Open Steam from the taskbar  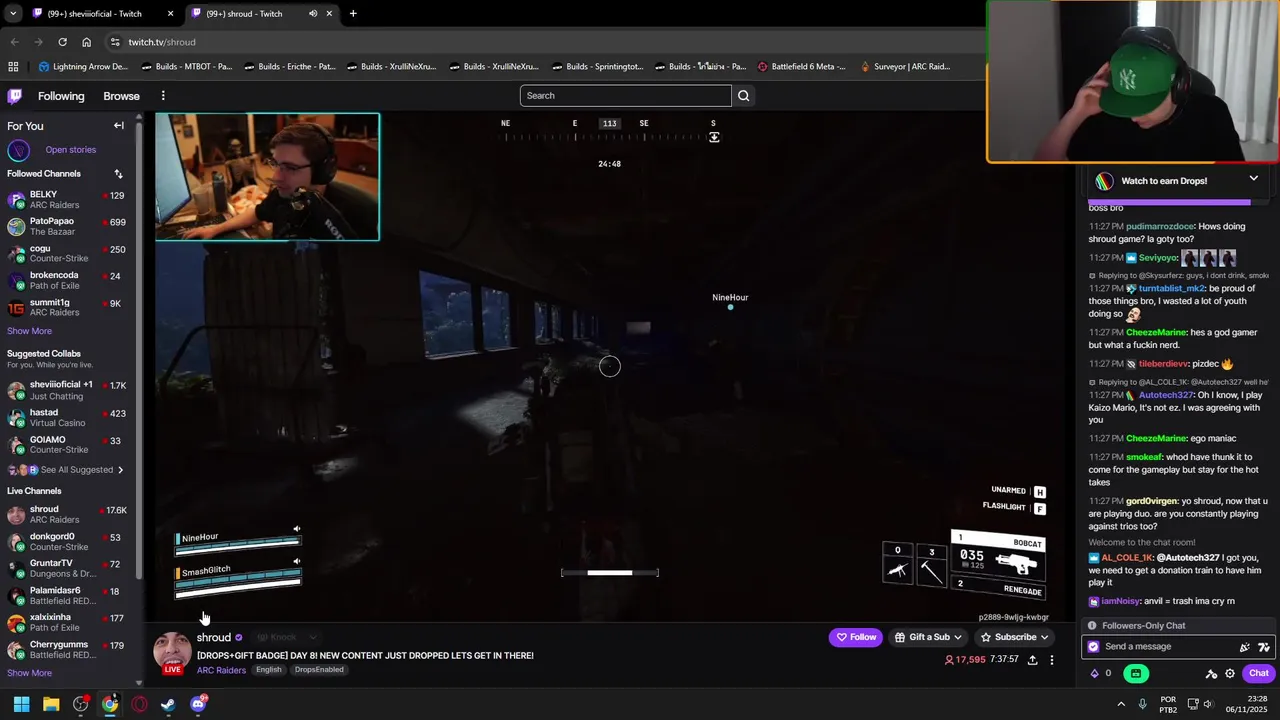[x=168, y=704]
